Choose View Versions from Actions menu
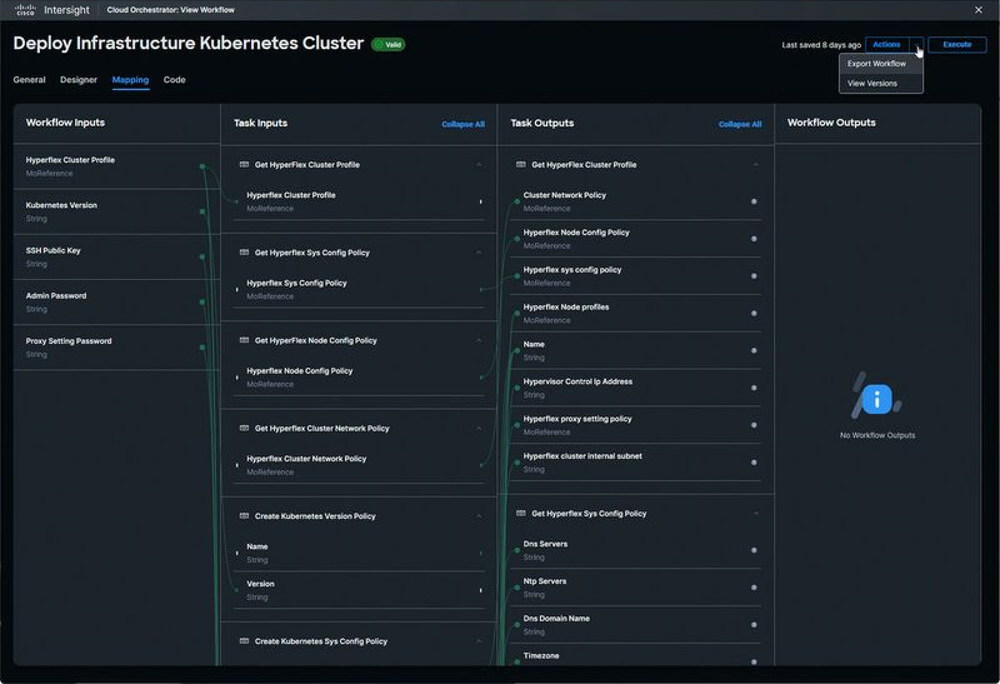 click(x=880, y=84)
